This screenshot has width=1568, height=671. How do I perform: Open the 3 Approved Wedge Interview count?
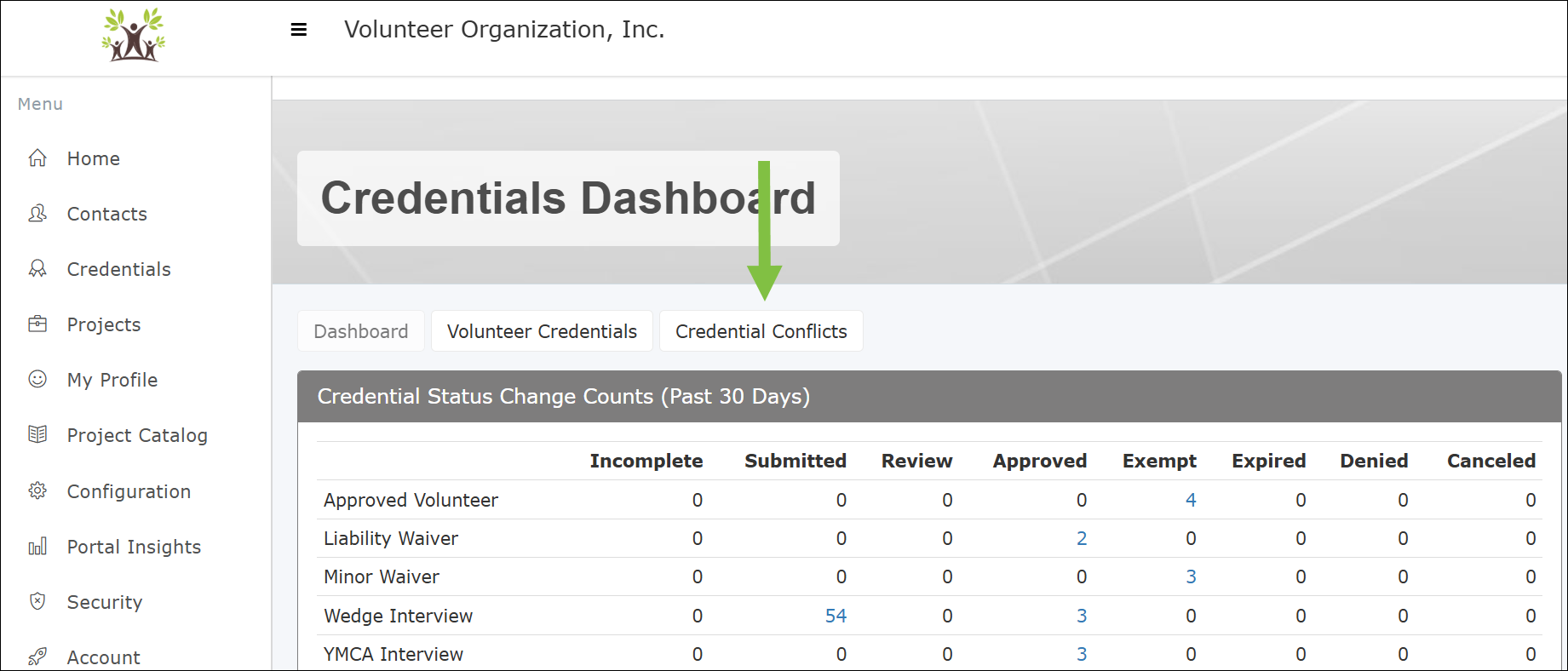pyautogui.click(x=1082, y=616)
